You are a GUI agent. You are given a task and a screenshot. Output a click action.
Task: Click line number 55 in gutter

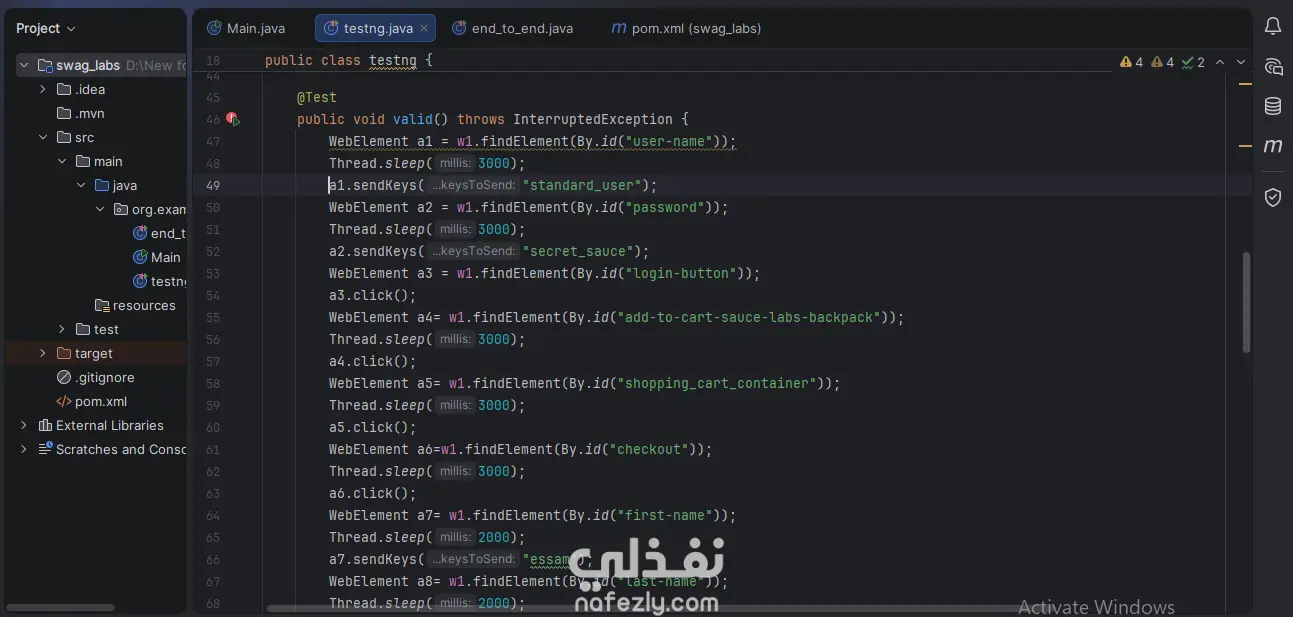(x=213, y=317)
